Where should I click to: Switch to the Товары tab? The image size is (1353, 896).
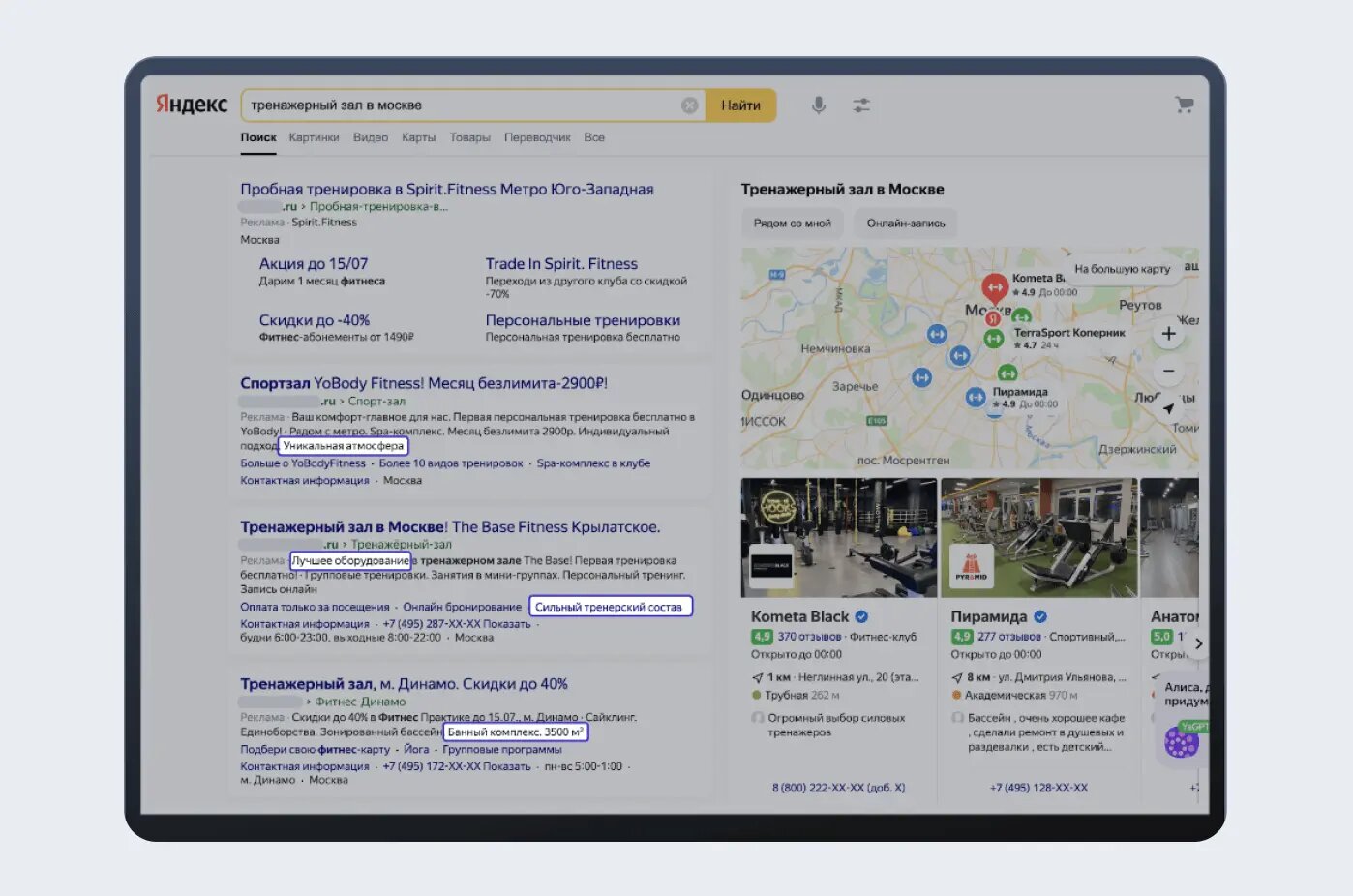[x=469, y=137]
